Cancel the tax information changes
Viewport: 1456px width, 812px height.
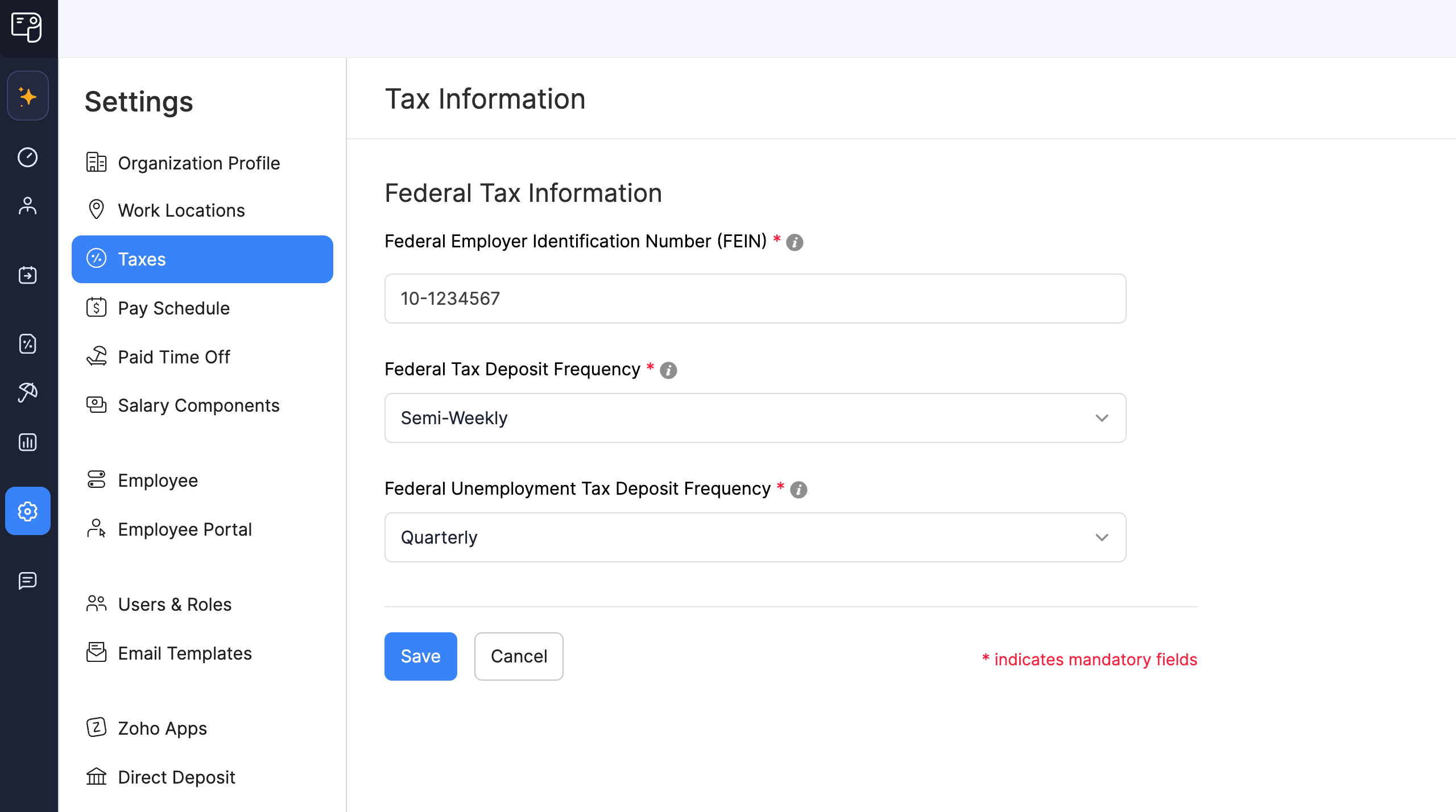(518, 656)
